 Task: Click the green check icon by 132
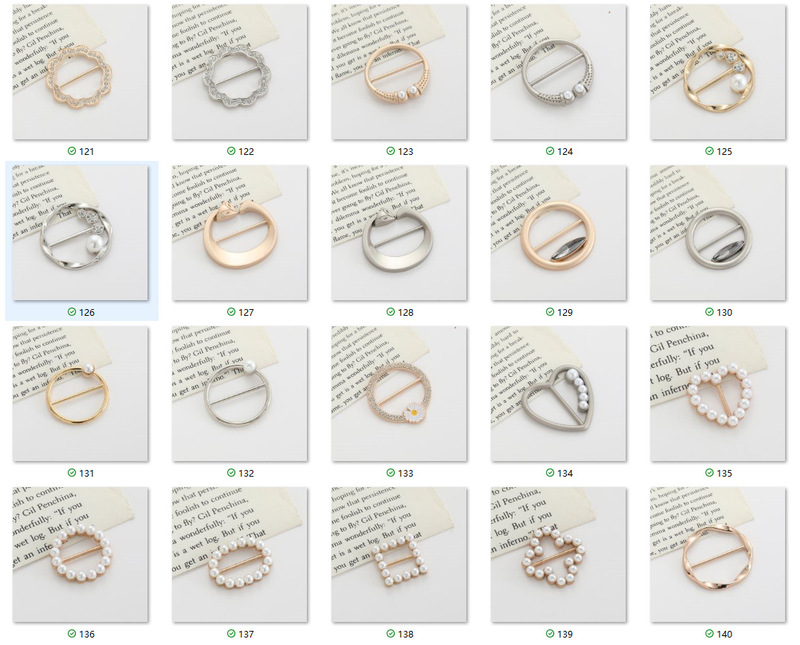click(231, 473)
